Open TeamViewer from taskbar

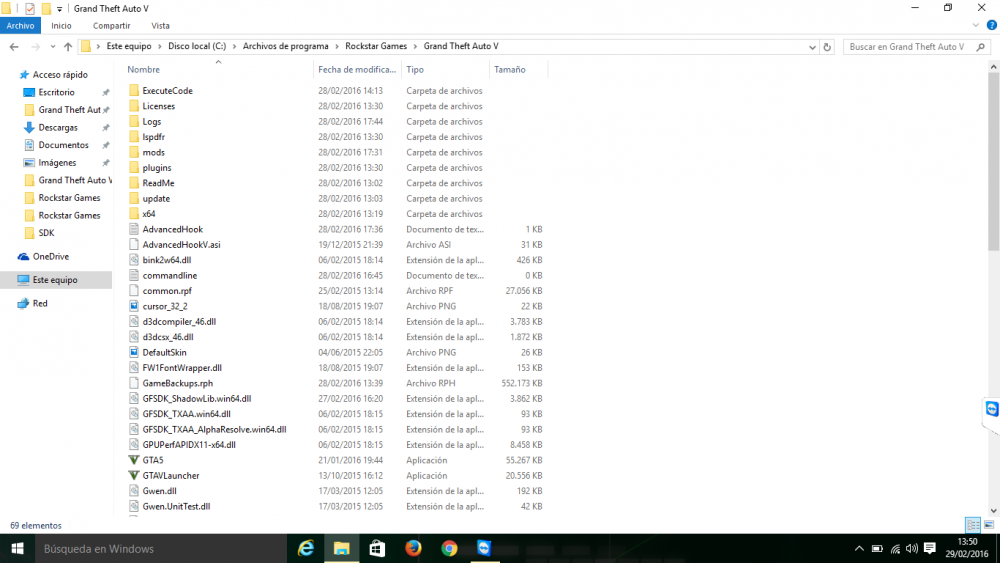point(485,548)
